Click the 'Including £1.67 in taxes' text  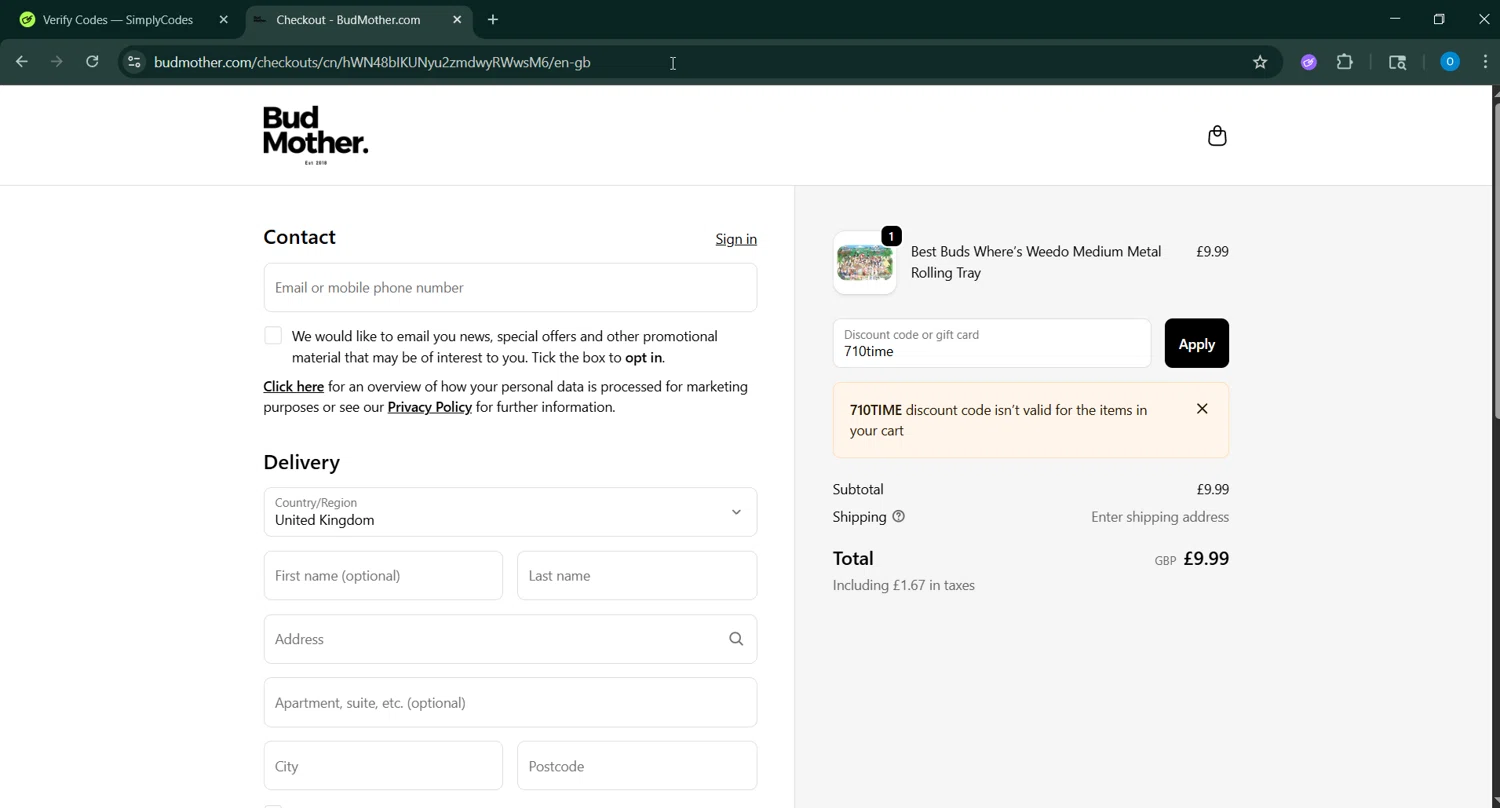[904, 586]
